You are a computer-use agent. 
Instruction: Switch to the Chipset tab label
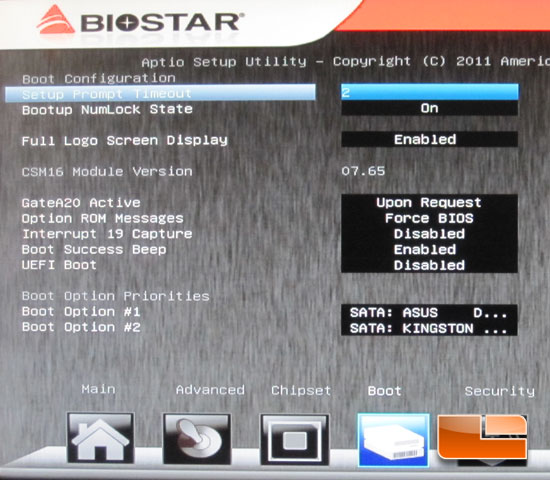[x=301, y=391]
